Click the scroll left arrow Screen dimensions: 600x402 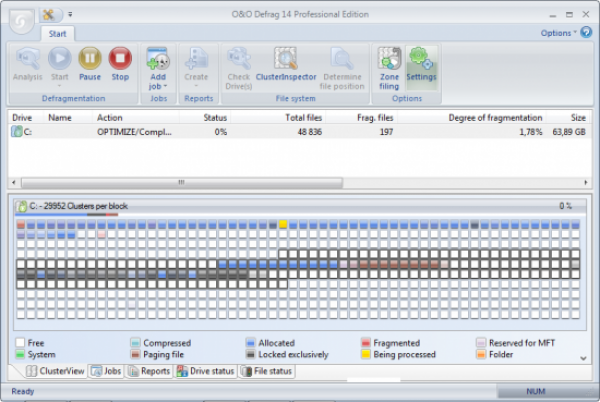pyautogui.click(x=14, y=182)
